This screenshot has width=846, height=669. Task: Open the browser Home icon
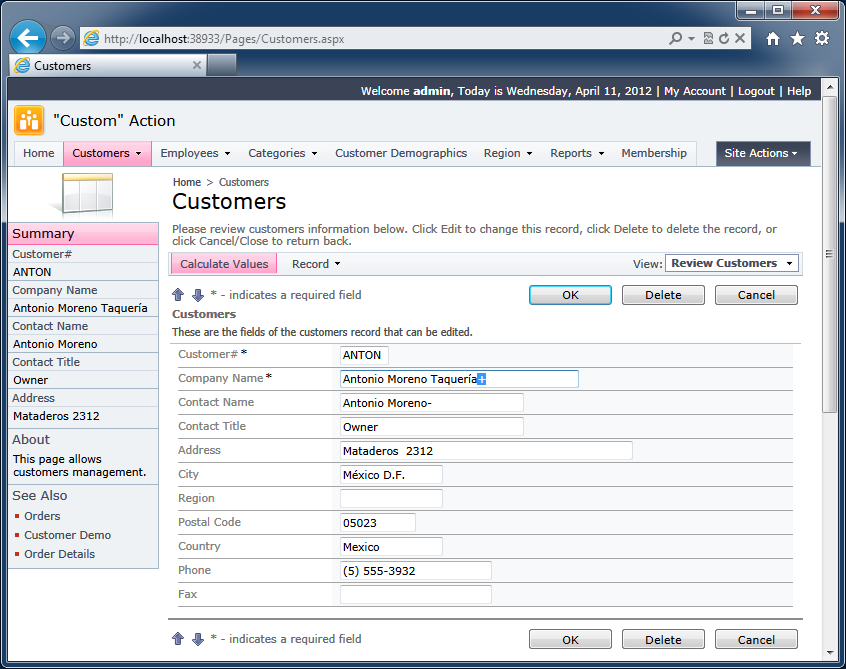(x=773, y=38)
